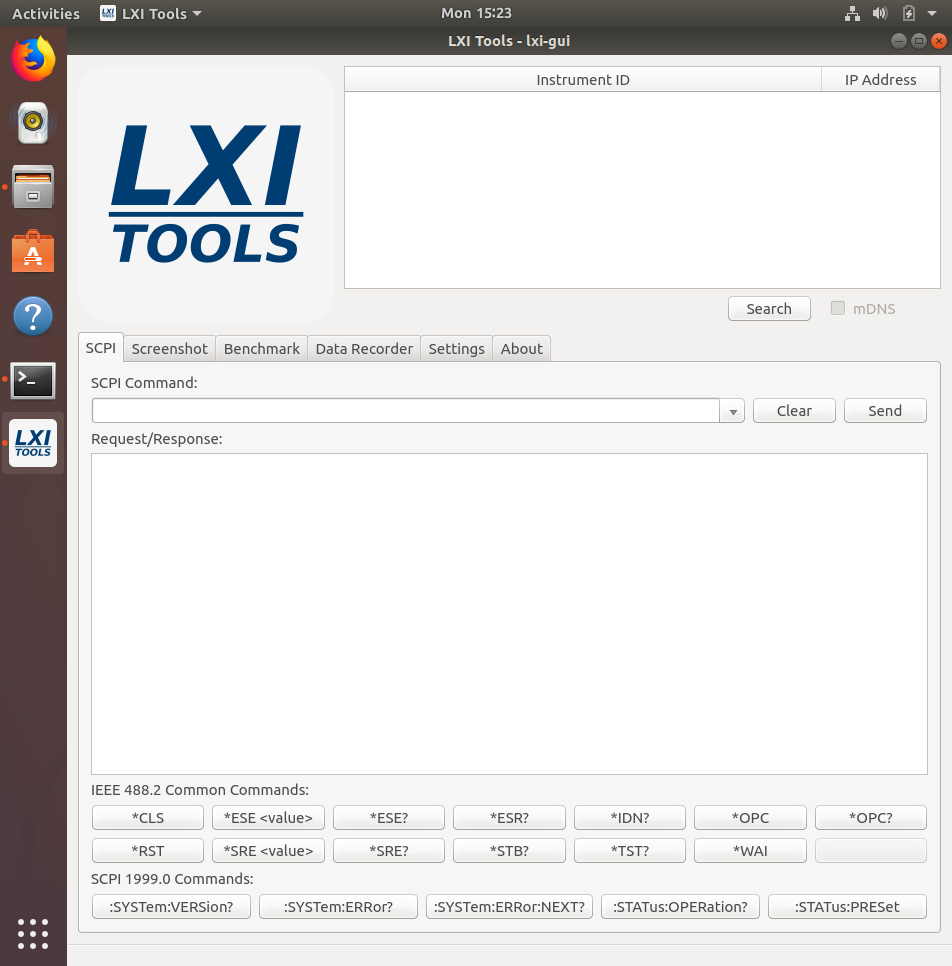Enable the mDNS checkbox
The image size is (952, 966).
click(838, 308)
